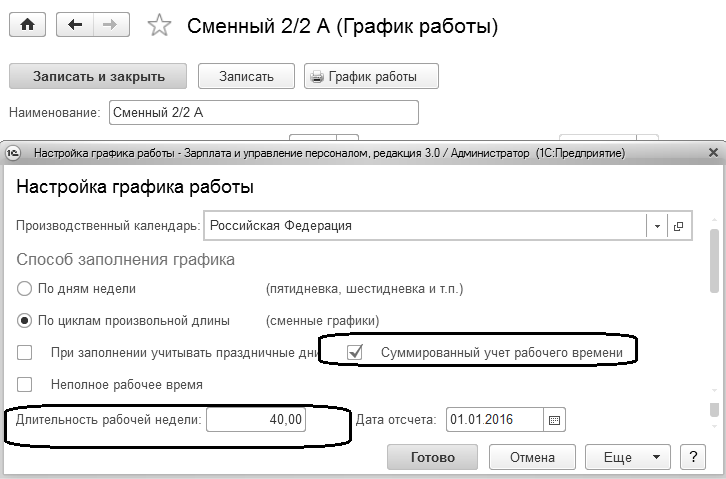Expand the Производственный календарь dropdown arrow
Screen dimensions: 726x479
pyautogui.click(x=657, y=226)
